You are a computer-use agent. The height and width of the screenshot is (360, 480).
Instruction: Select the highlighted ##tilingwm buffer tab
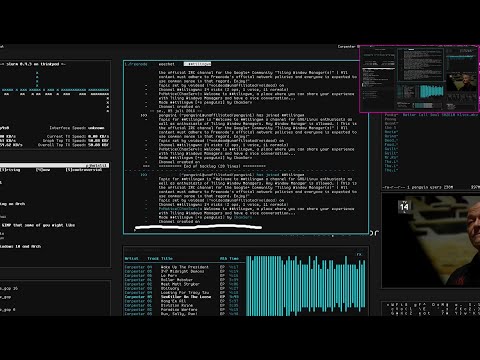pyautogui.click(x=198, y=64)
